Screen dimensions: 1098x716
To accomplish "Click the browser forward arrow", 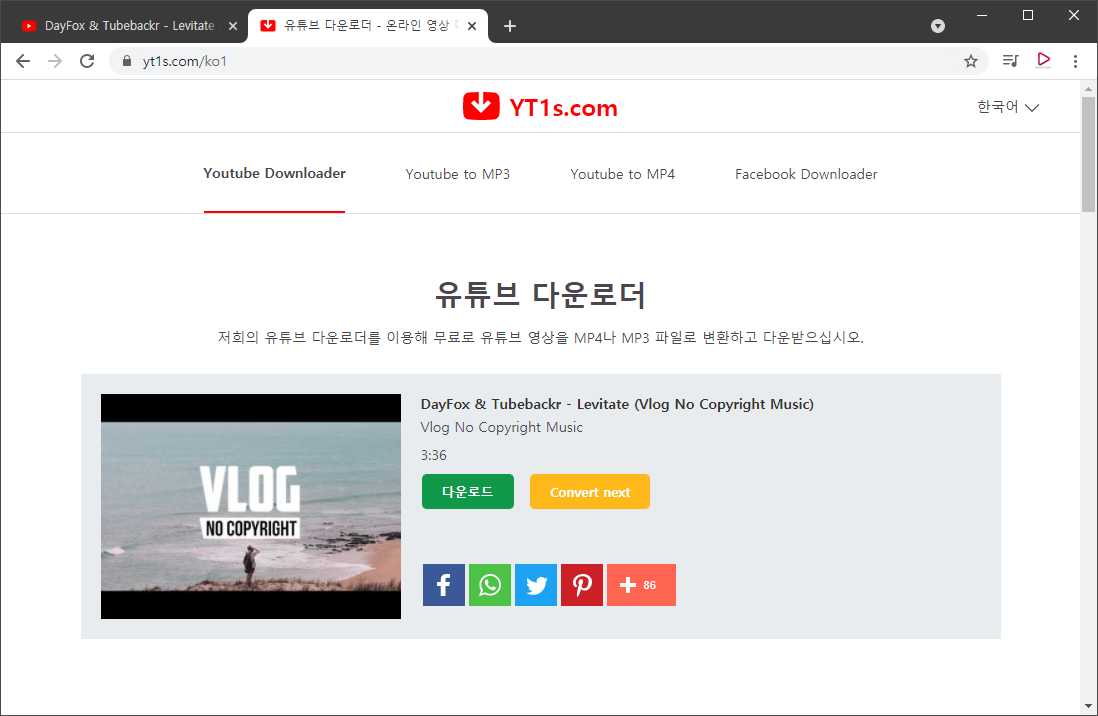I will [55, 61].
